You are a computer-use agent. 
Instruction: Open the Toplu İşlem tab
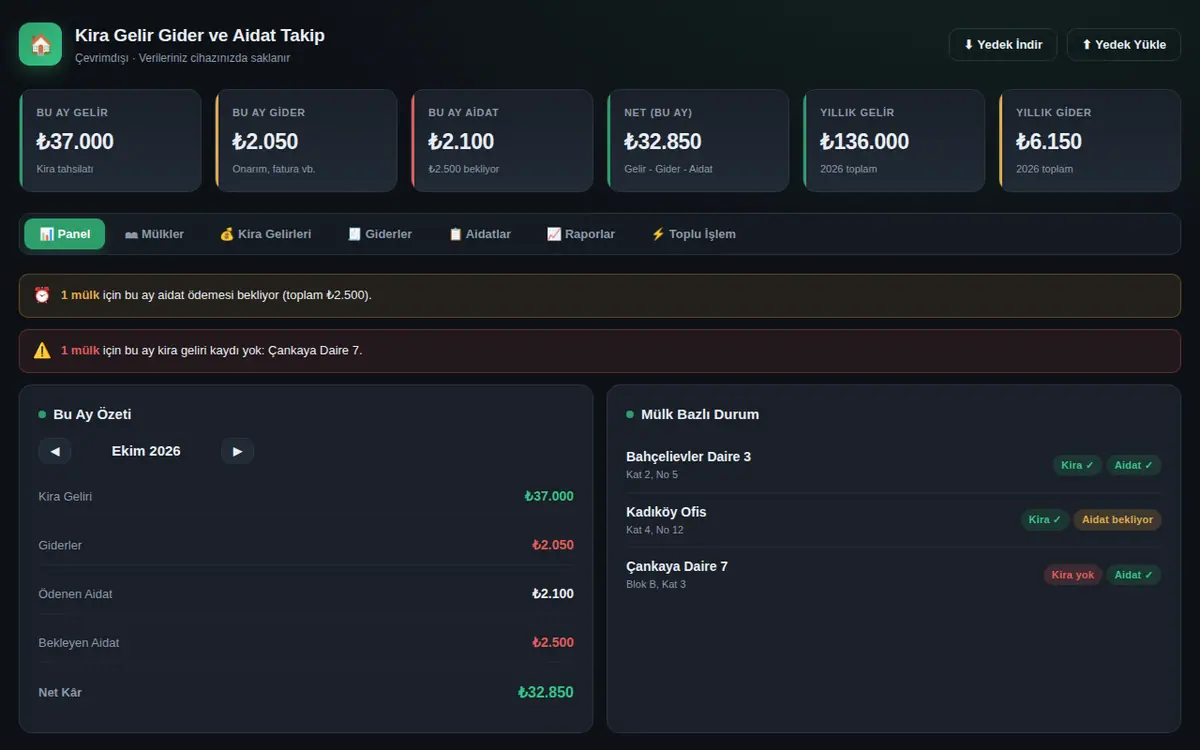coord(693,234)
